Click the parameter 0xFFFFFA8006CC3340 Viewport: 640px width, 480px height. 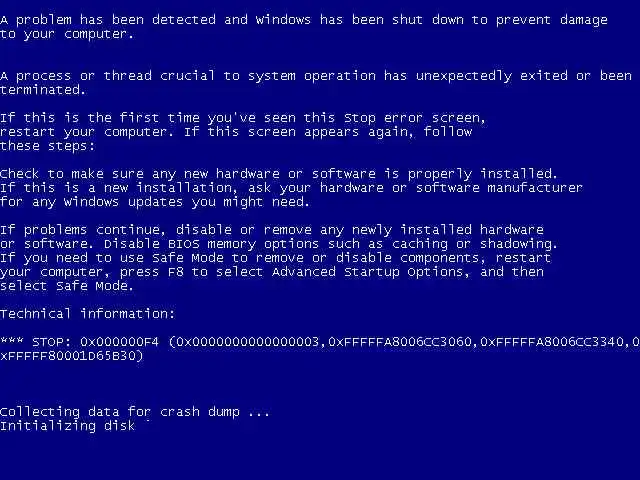tap(552, 342)
